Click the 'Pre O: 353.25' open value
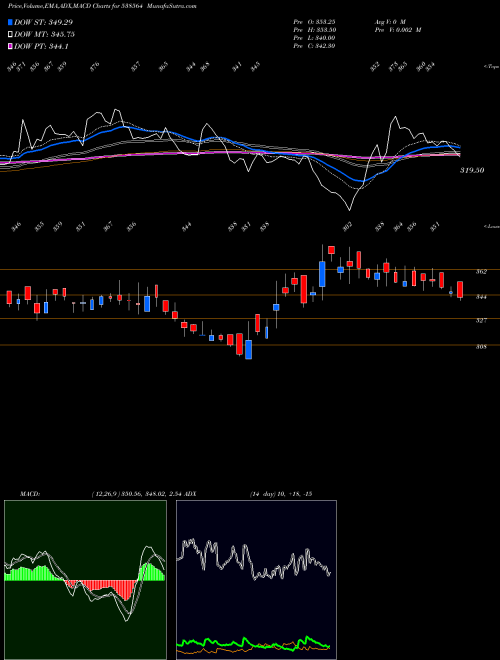This screenshot has height=660, width=500. (314, 21)
